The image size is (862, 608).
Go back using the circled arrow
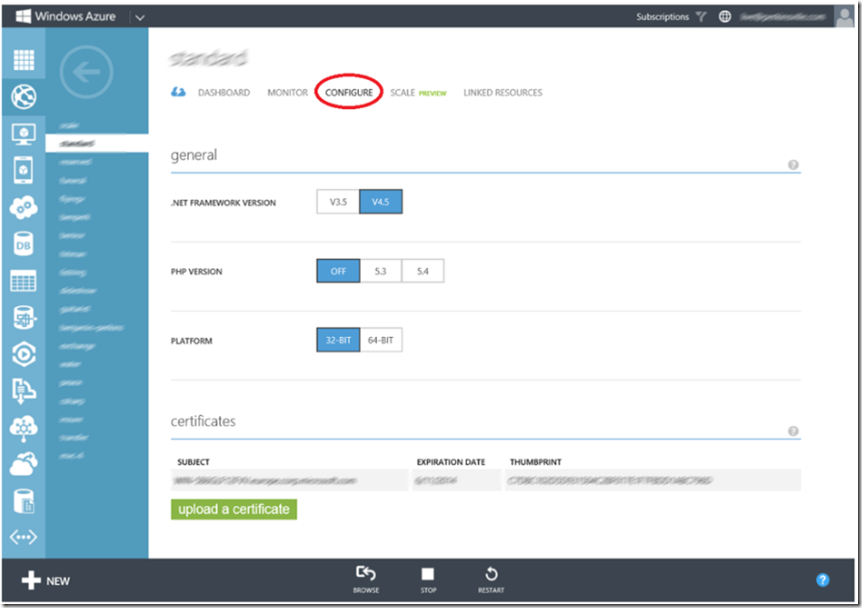pos(86,72)
